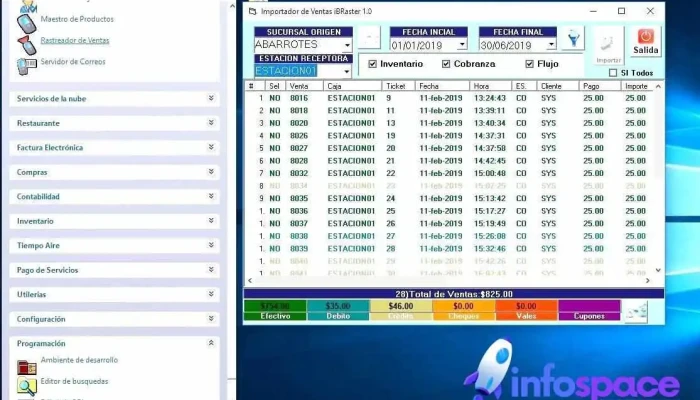
Task: Click the Pago column header
Action: pyautogui.click(x=599, y=86)
